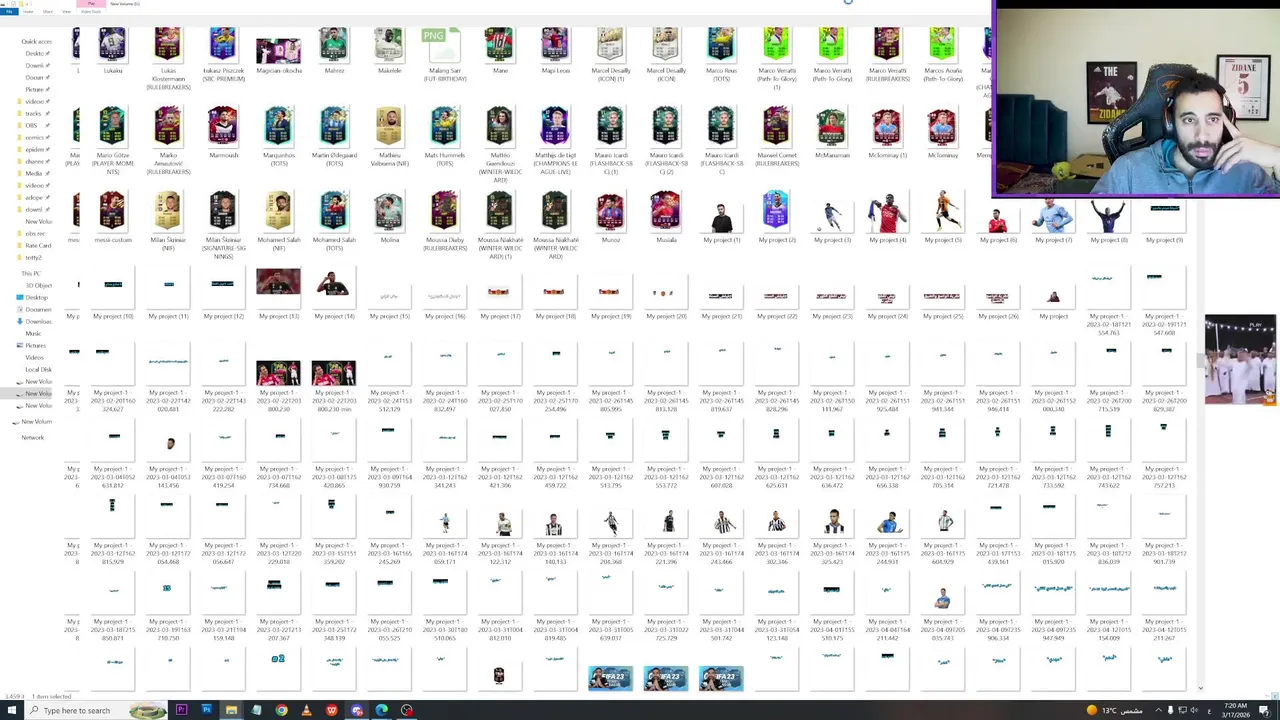Open Local Disk in navigation pane
Viewport: 1280px width, 720px height.
pyautogui.click(x=38, y=369)
